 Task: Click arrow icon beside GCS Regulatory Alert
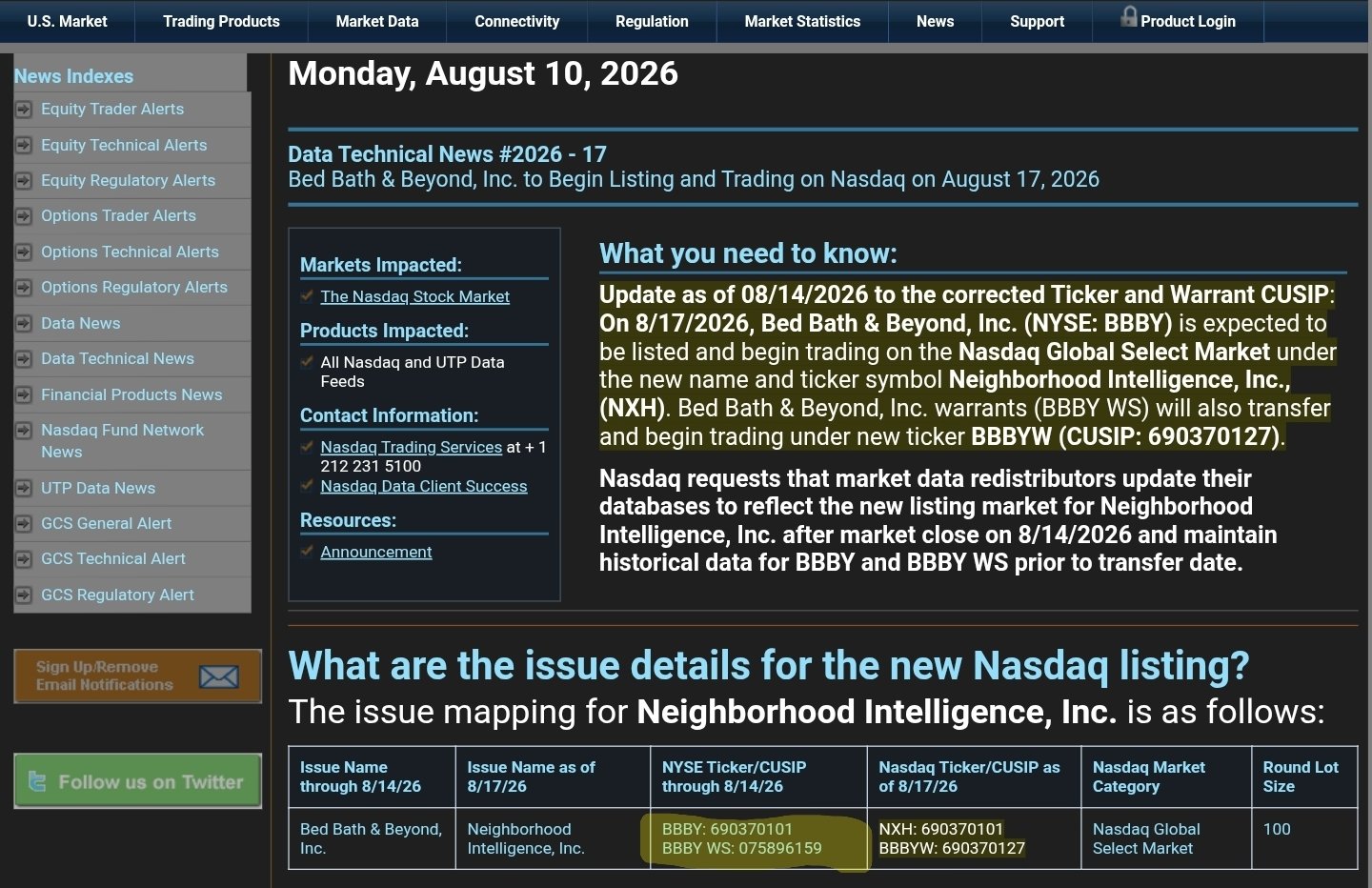[x=23, y=595]
